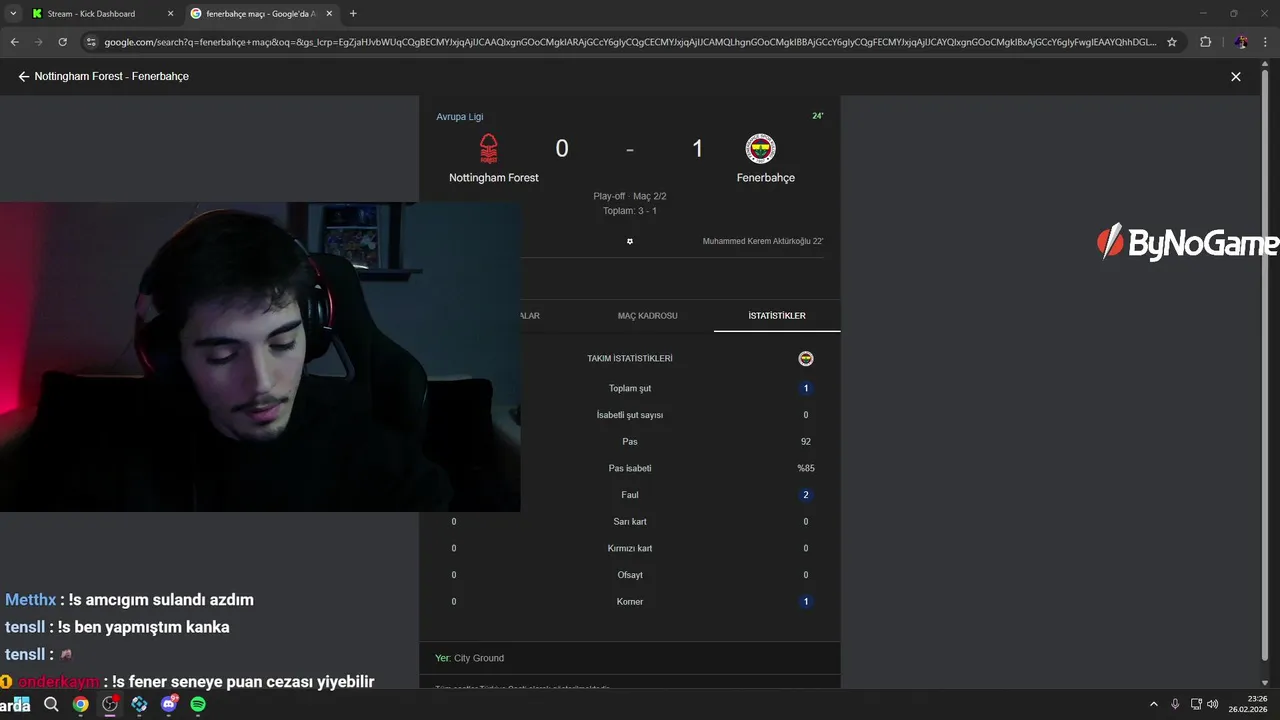
Task: Close the match details overlay with X
Action: (x=1236, y=77)
